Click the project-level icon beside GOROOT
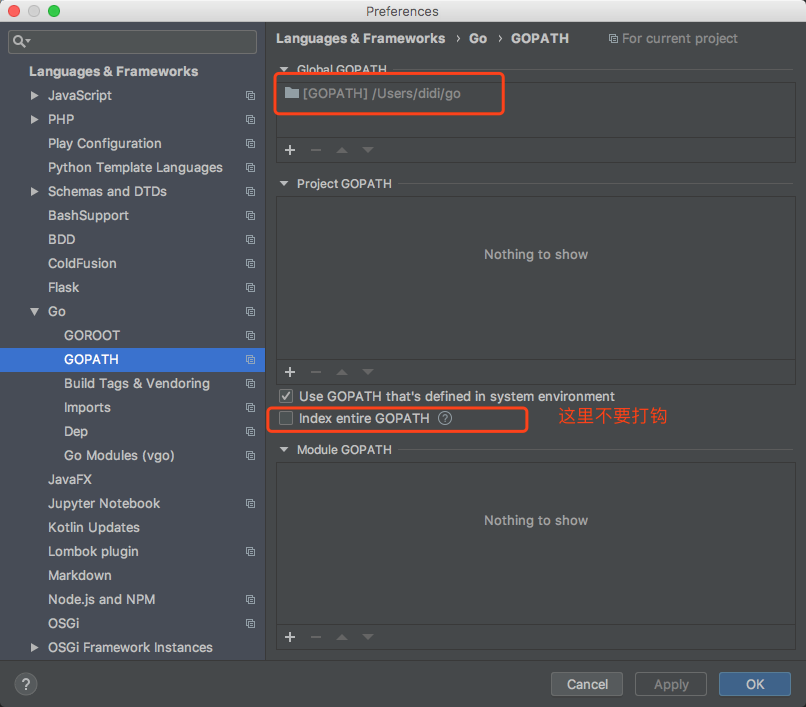This screenshot has height=707, width=806. pos(250,335)
